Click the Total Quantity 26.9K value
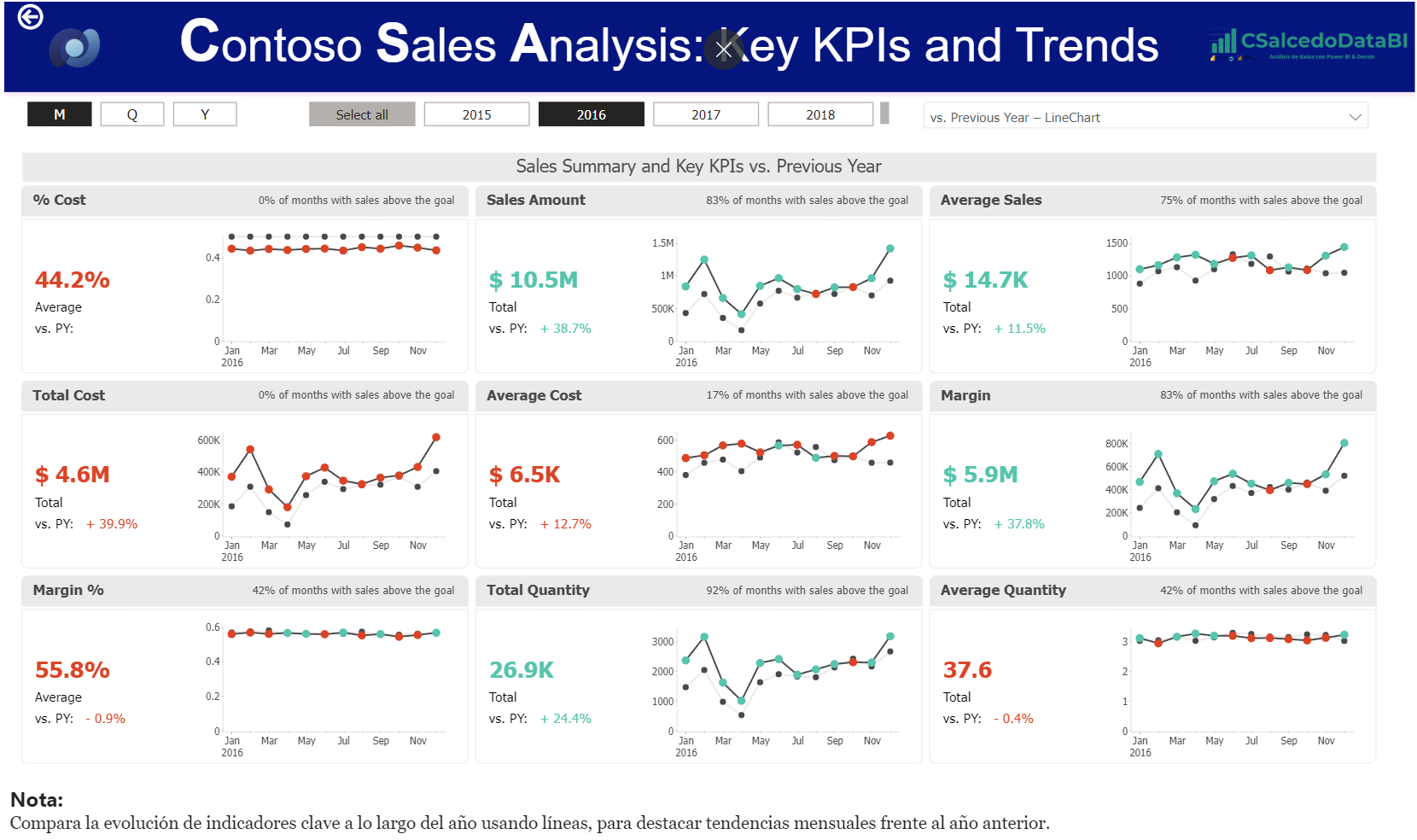 [522, 670]
